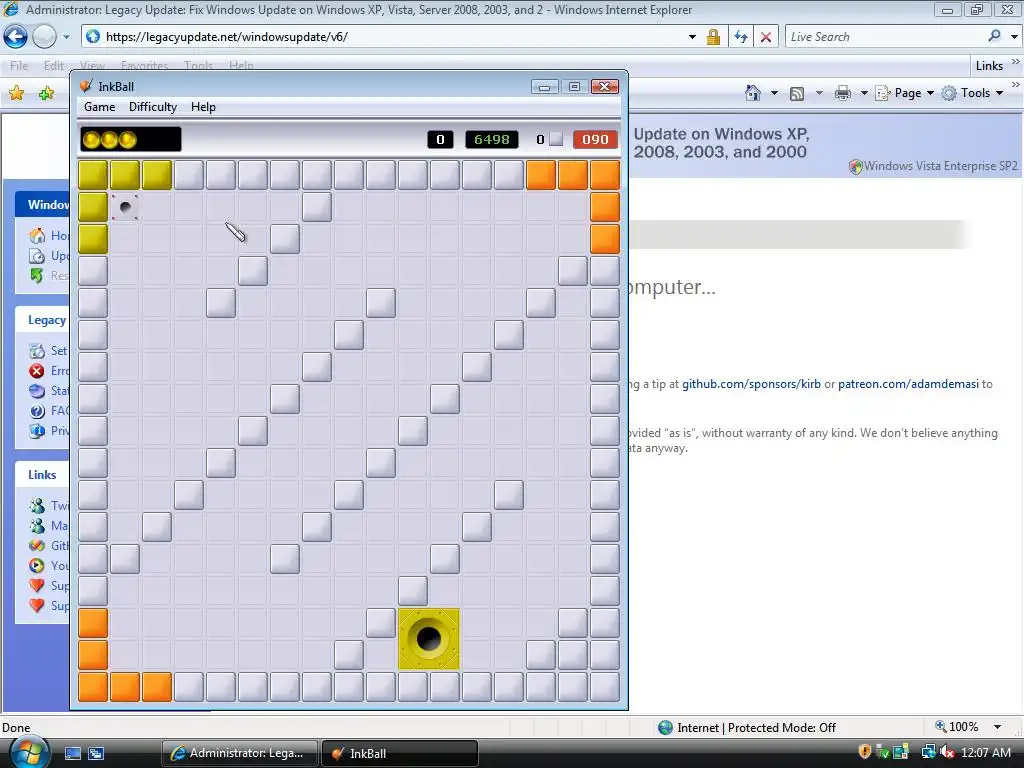1024x768 pixels.
Task: Click the RSS Feeds toolbar icon
Action: (797, 93)
